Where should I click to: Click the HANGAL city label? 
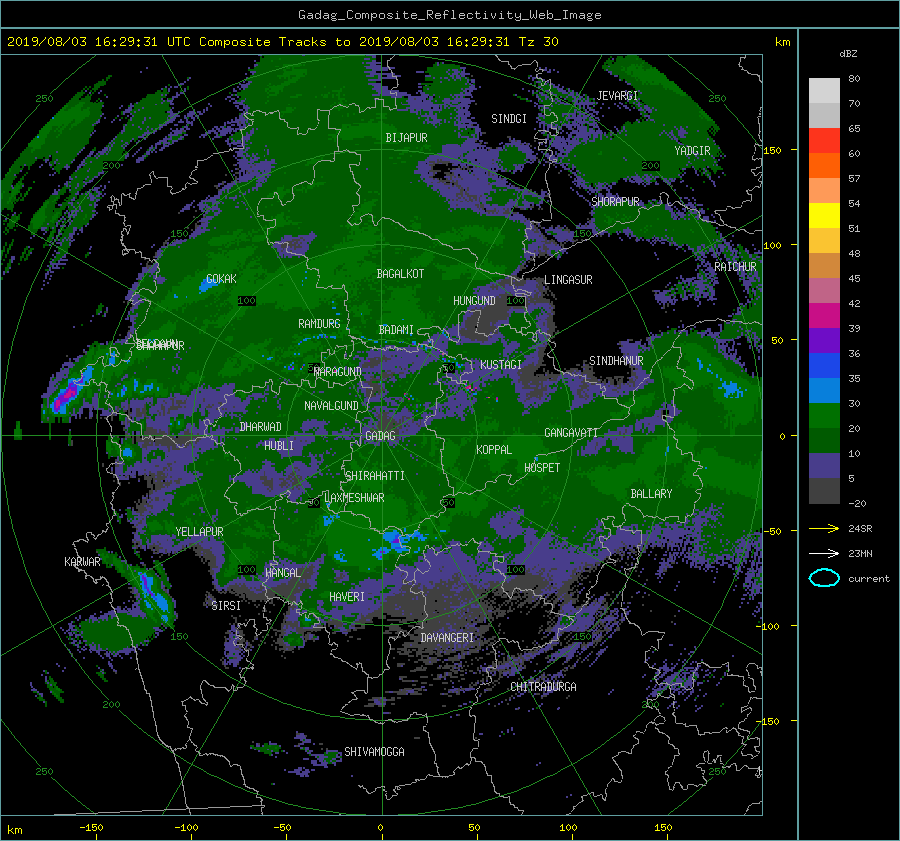click(x=282, y=573)
